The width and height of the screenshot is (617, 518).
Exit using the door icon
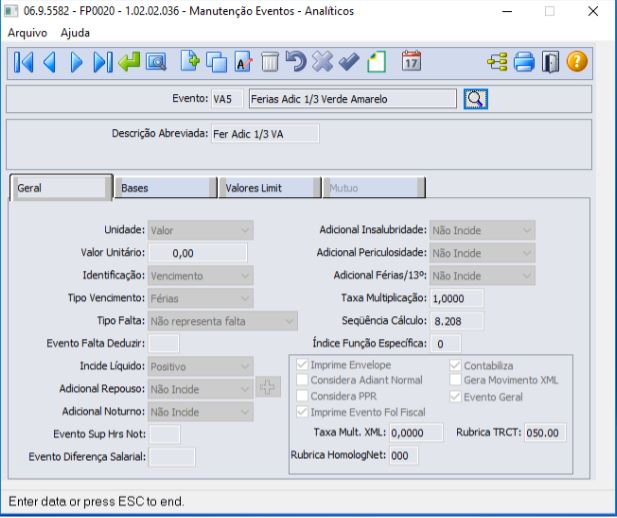[x=550, y=62]
